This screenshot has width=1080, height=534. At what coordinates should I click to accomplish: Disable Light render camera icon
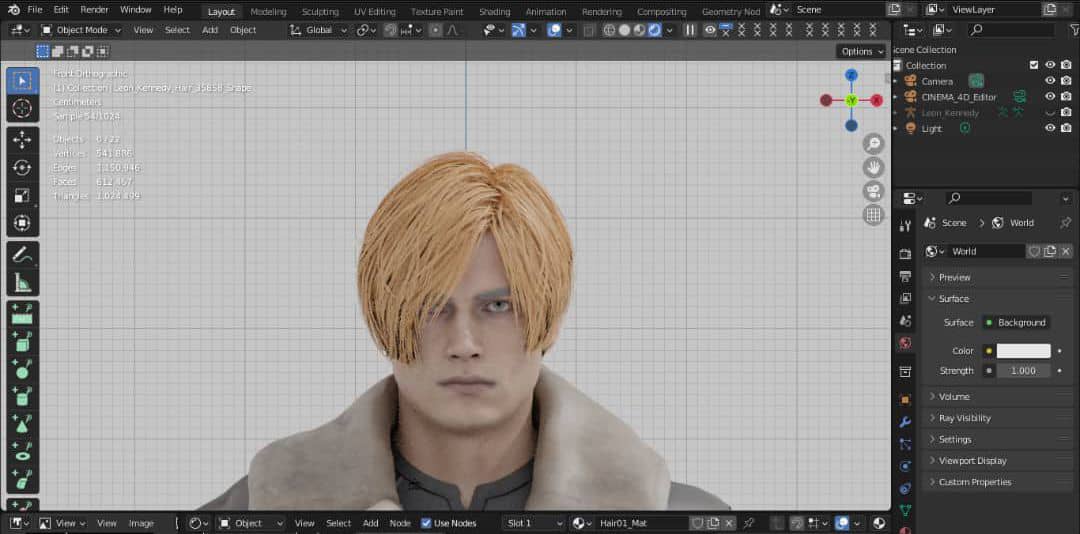[1066, 128]
